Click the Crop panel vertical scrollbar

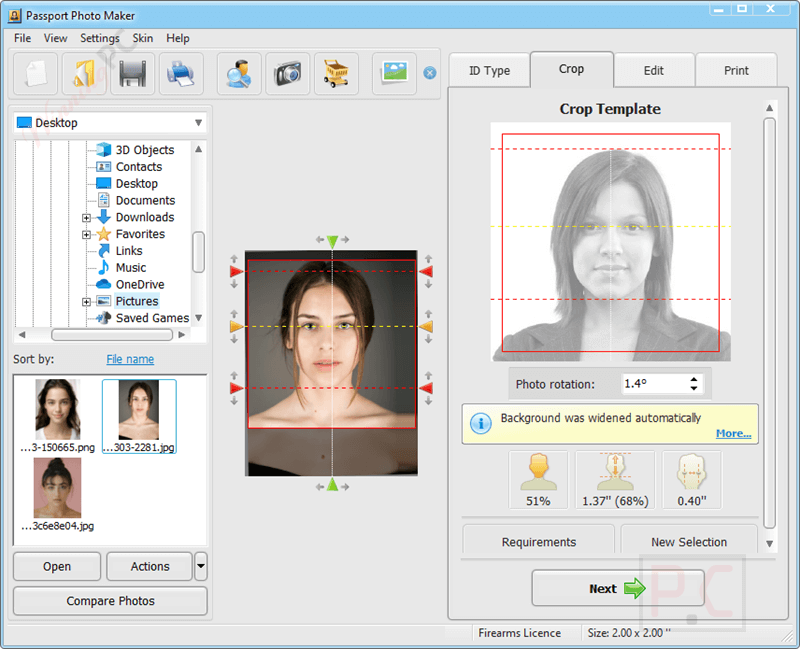tap(769, 323)
